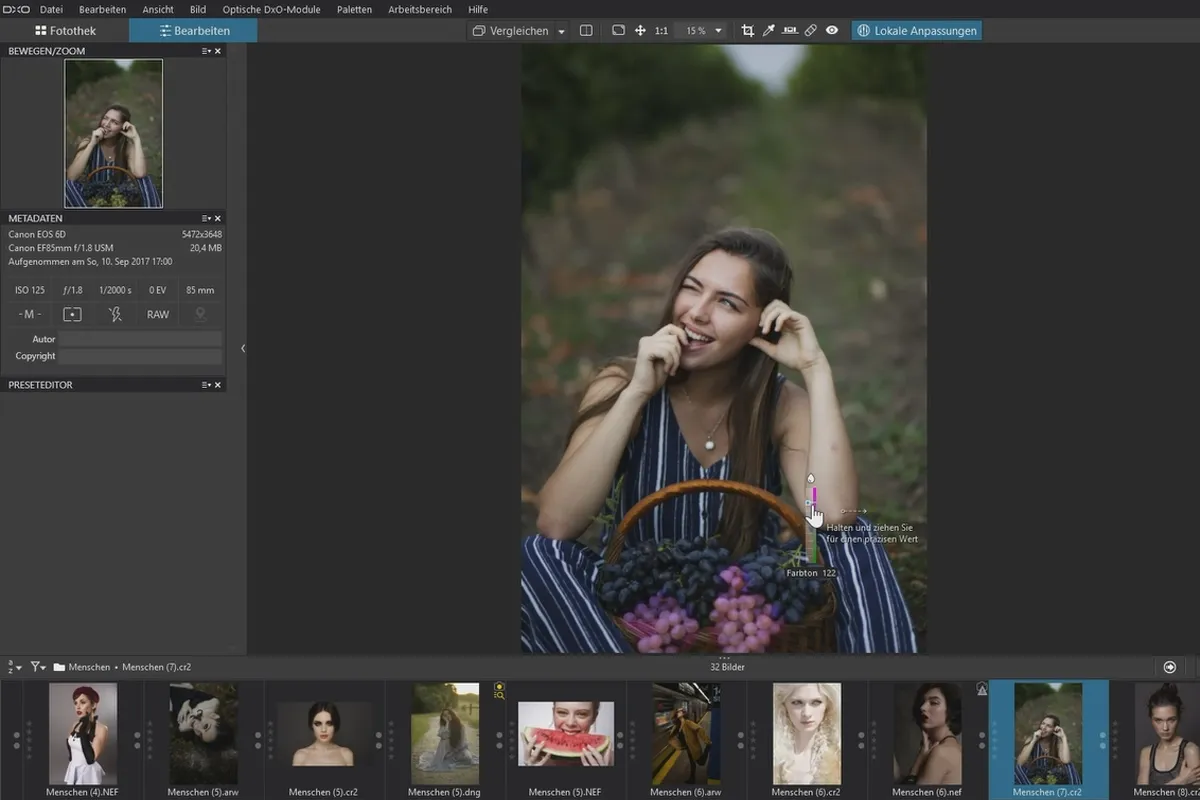This screenshot has height=800, width=1200.
Task: Activate the Horizon straighten tool
Action: (x=790, y=31)
